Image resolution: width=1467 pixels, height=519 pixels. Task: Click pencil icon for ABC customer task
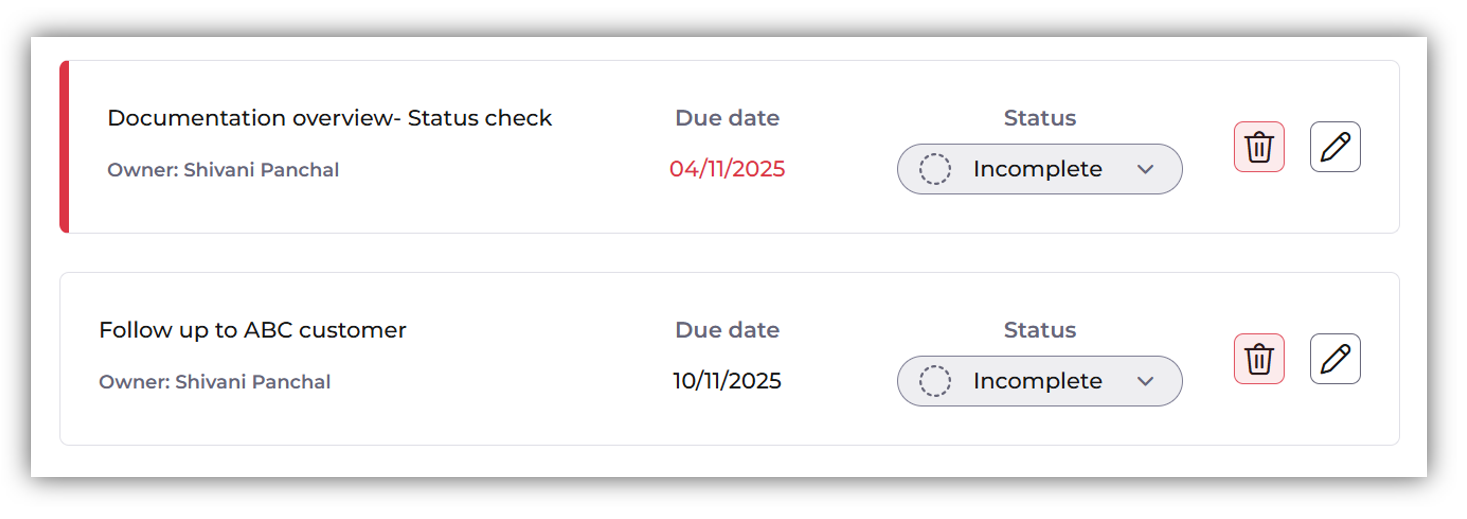[1335, 359]
